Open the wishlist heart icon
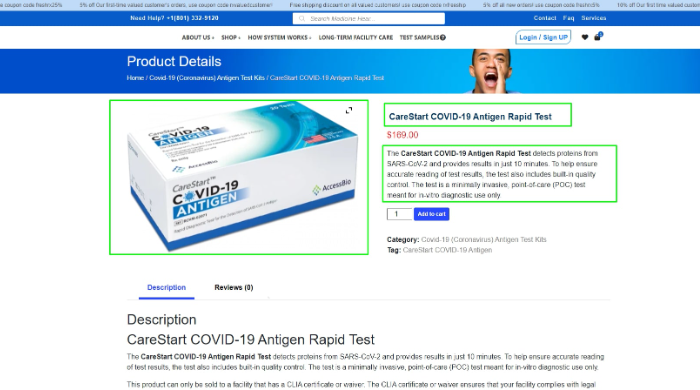700x390 pixels. point(585,37)
